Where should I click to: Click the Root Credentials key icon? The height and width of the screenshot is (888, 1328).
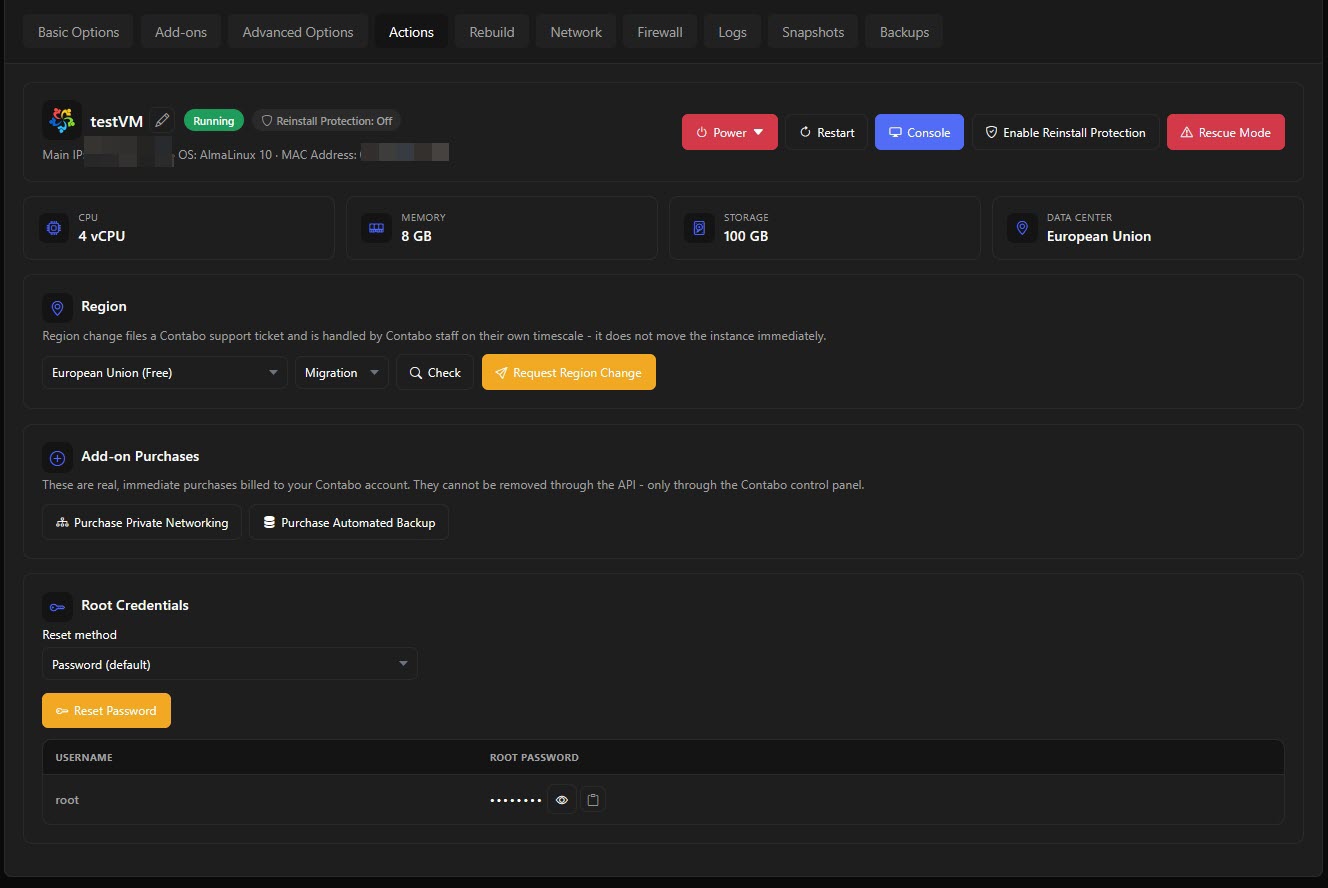point(57,606)
